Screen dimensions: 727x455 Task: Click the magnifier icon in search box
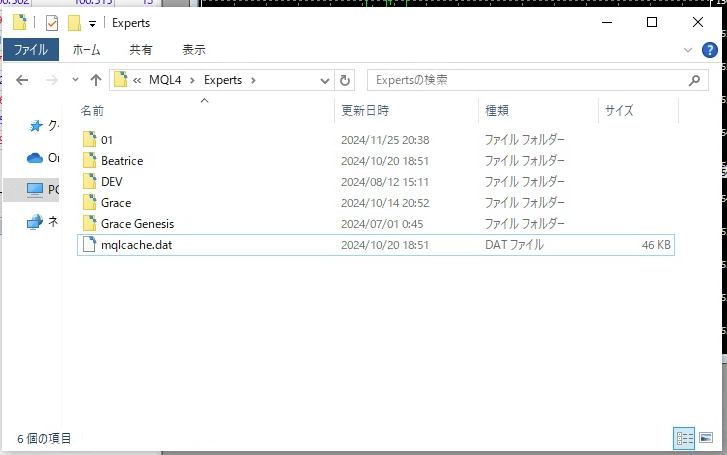coord(692,80)
